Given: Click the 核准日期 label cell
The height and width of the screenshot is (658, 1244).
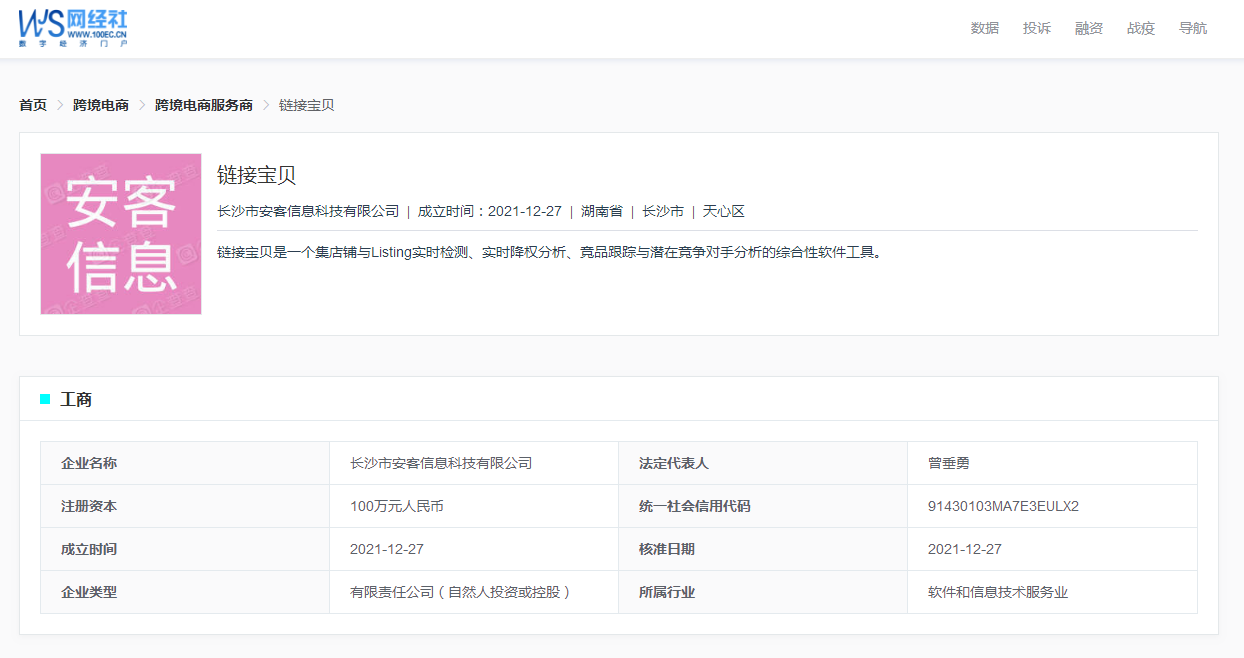Looking at the screenshot, I should (x=763, y=549).
